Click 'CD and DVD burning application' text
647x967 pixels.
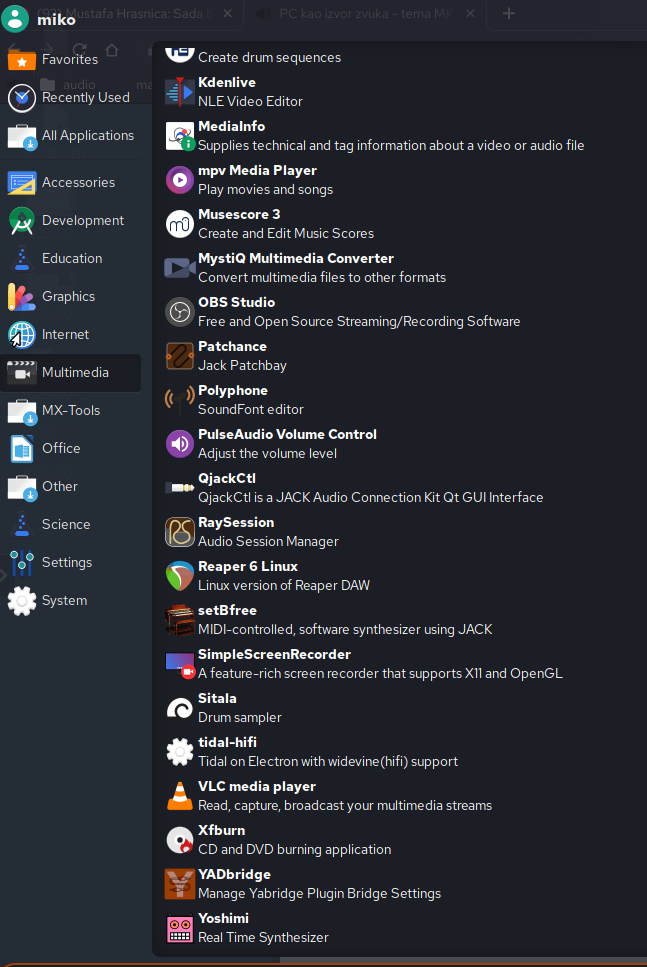pyautogui.click(x=294, y=850)
